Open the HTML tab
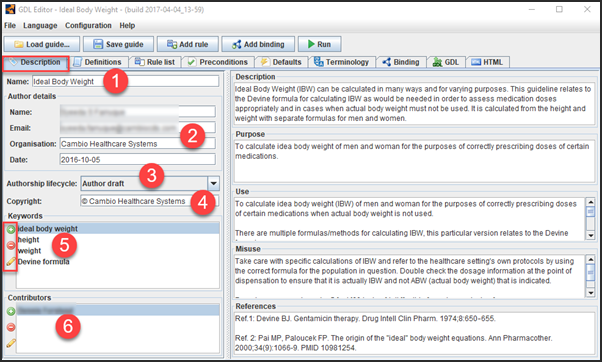The height and width of the screenshot is (362, 602). click(x=488, y=62)
